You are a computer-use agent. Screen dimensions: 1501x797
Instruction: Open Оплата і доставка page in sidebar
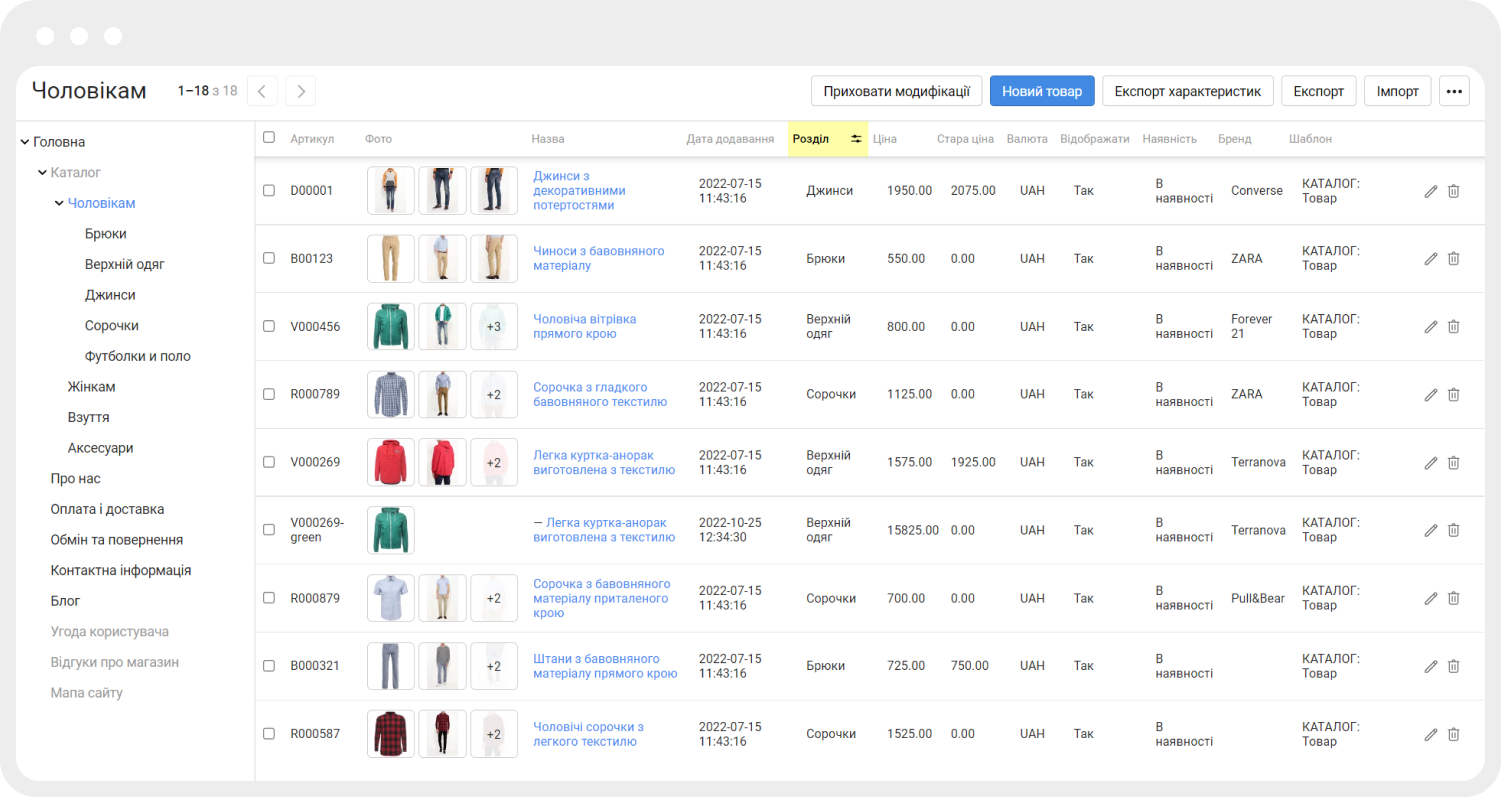[x=108, y=509]
